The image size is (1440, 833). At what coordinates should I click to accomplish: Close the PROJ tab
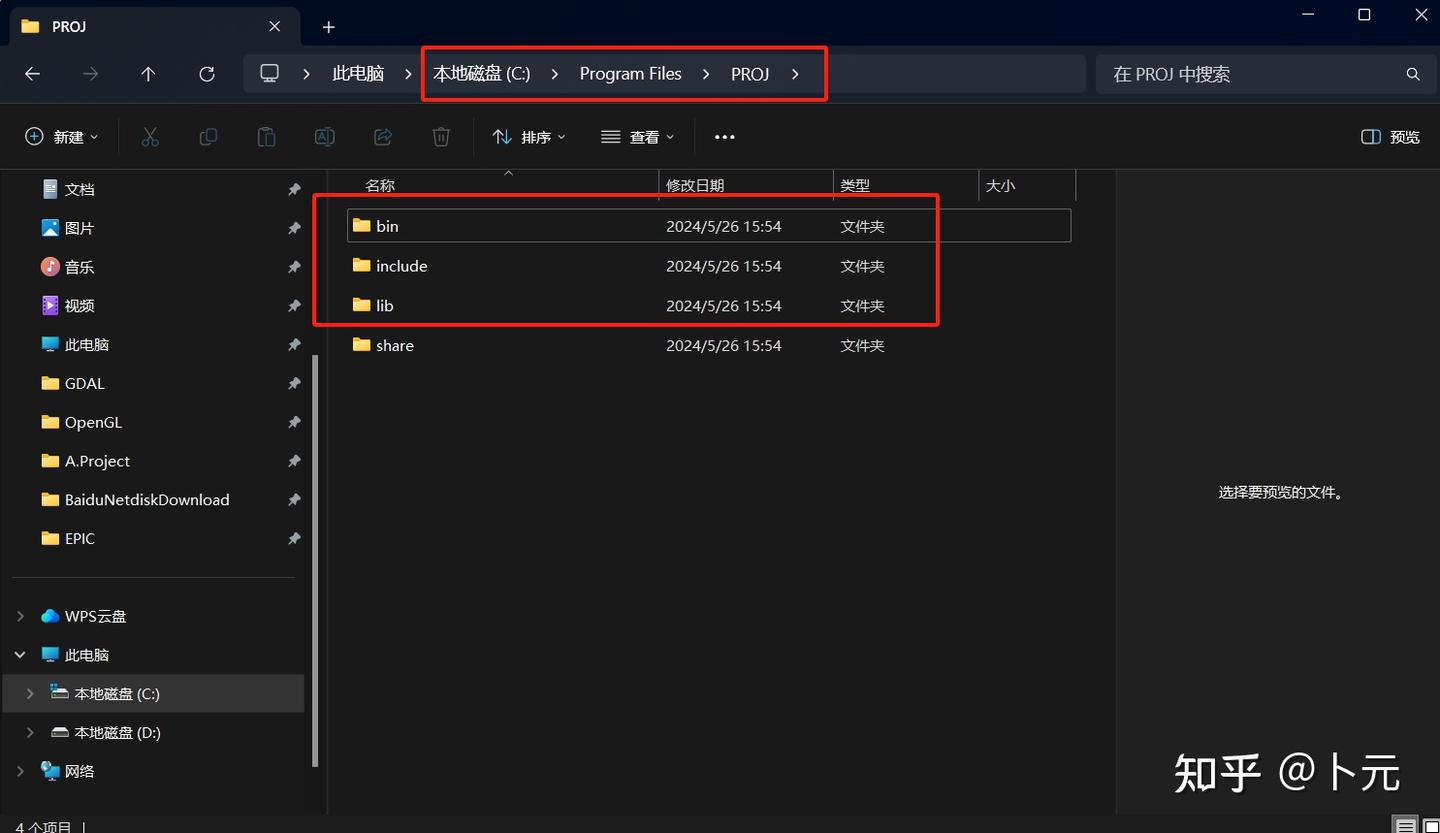[x=275, y=27]
